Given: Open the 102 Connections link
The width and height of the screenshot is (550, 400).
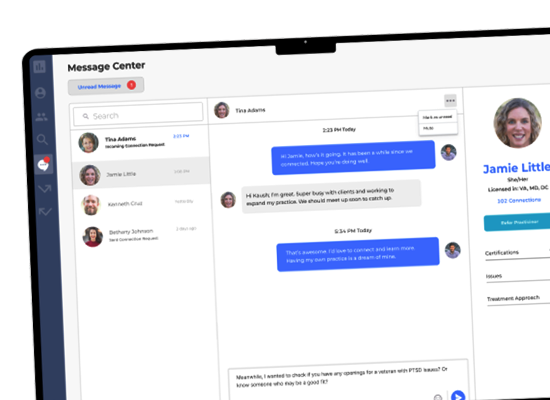Looking at the screenshot, I should [519, 200].
